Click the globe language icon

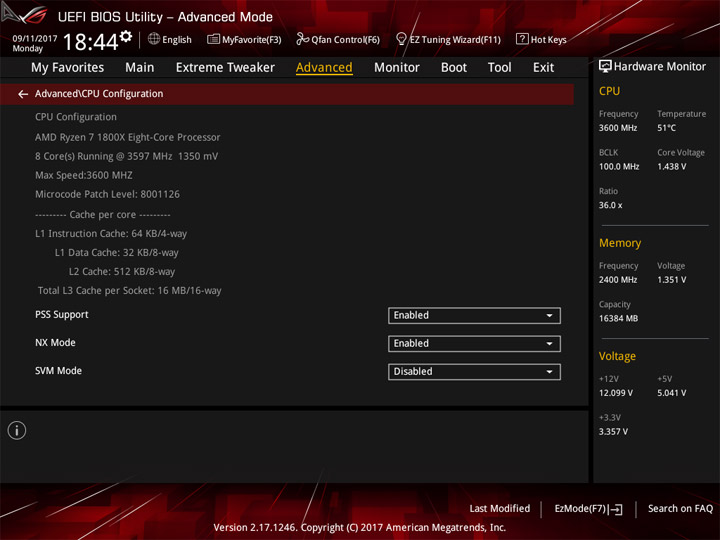[x=154, y=39]
